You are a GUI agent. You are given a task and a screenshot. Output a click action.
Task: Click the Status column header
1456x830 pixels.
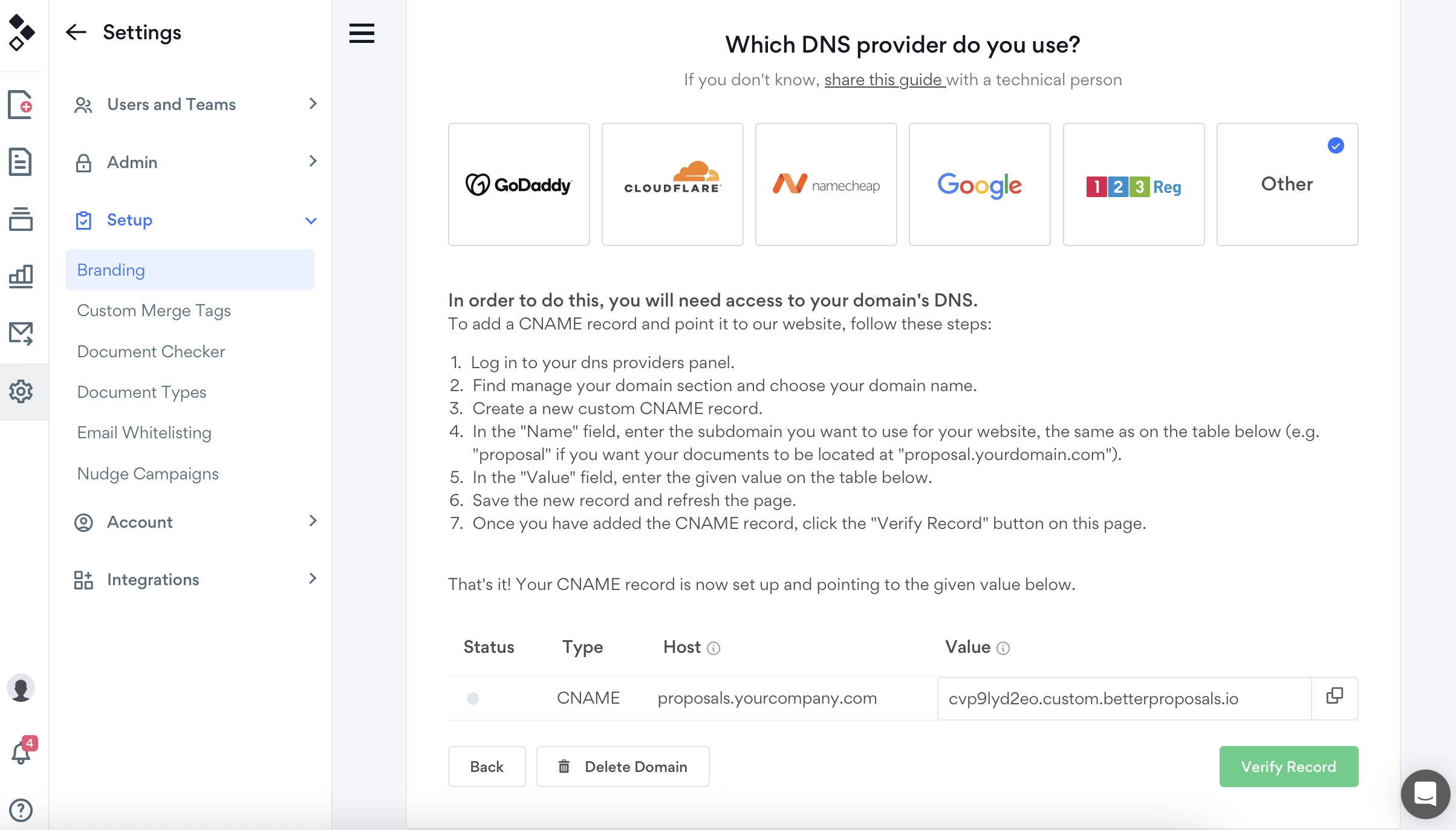click(x=489, y=647)
